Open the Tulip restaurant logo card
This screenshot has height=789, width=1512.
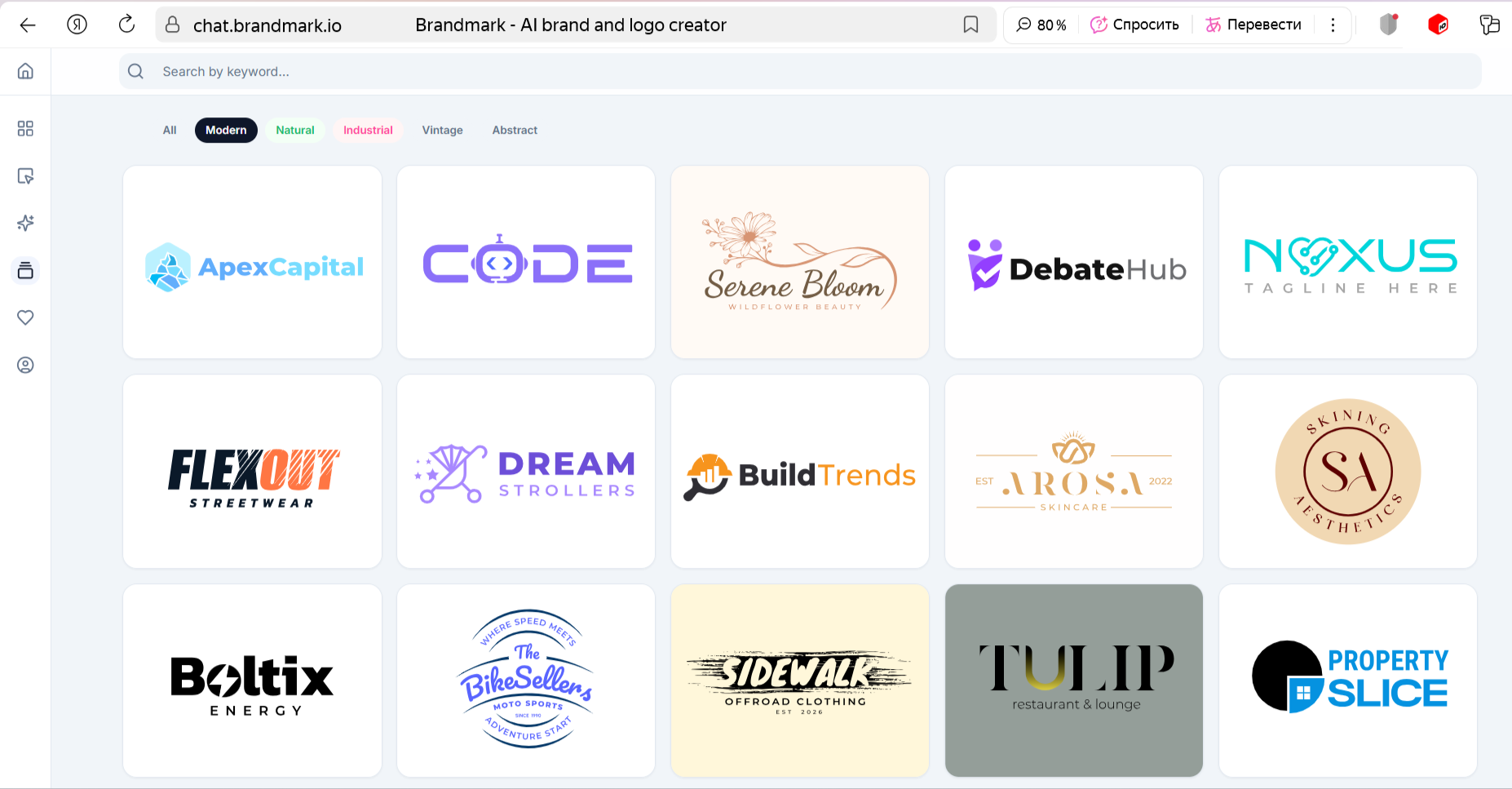[x=1073, y=680]
